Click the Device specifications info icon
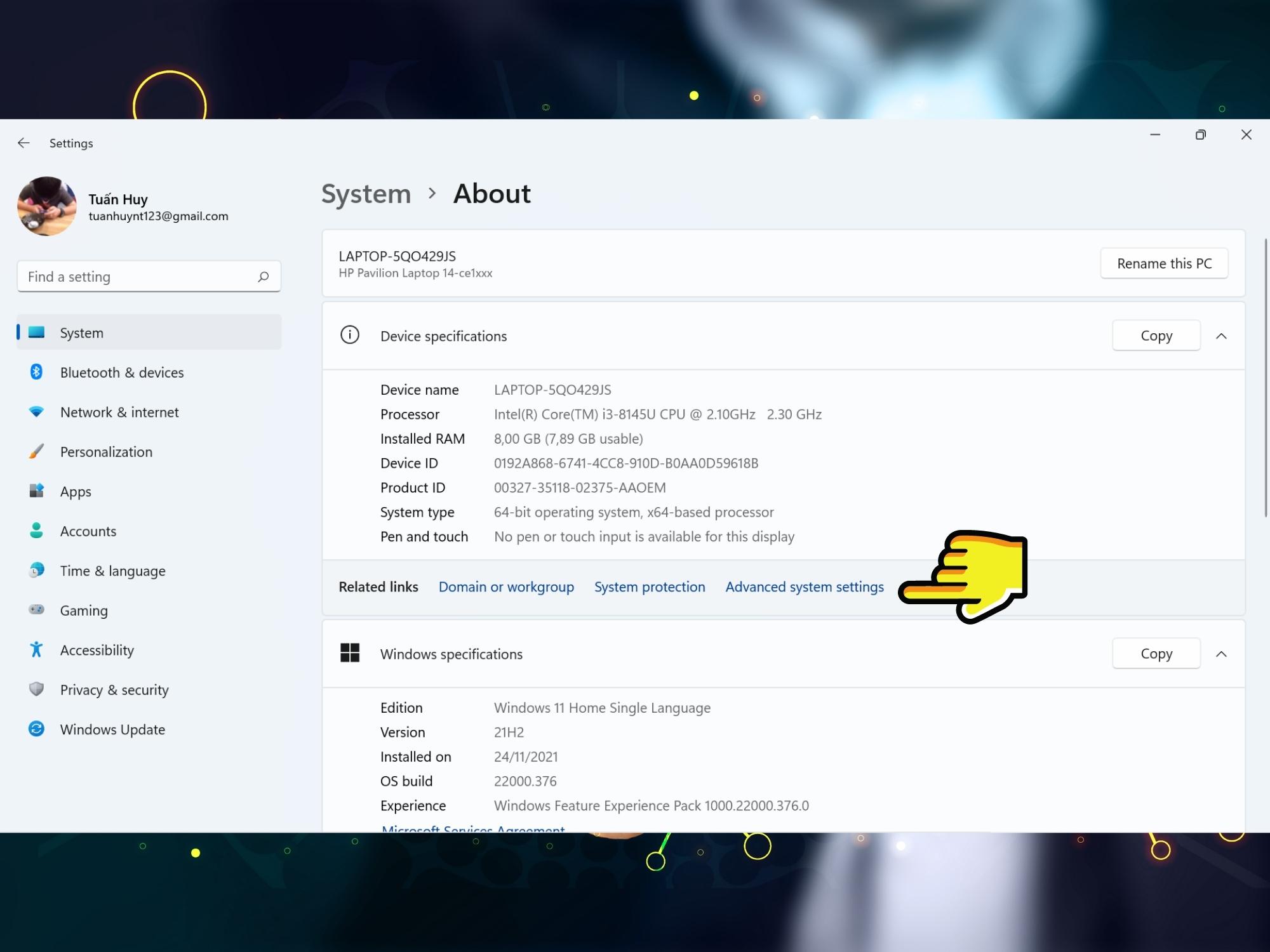This screenshot has height=952, width=1270. click(350, 335)
